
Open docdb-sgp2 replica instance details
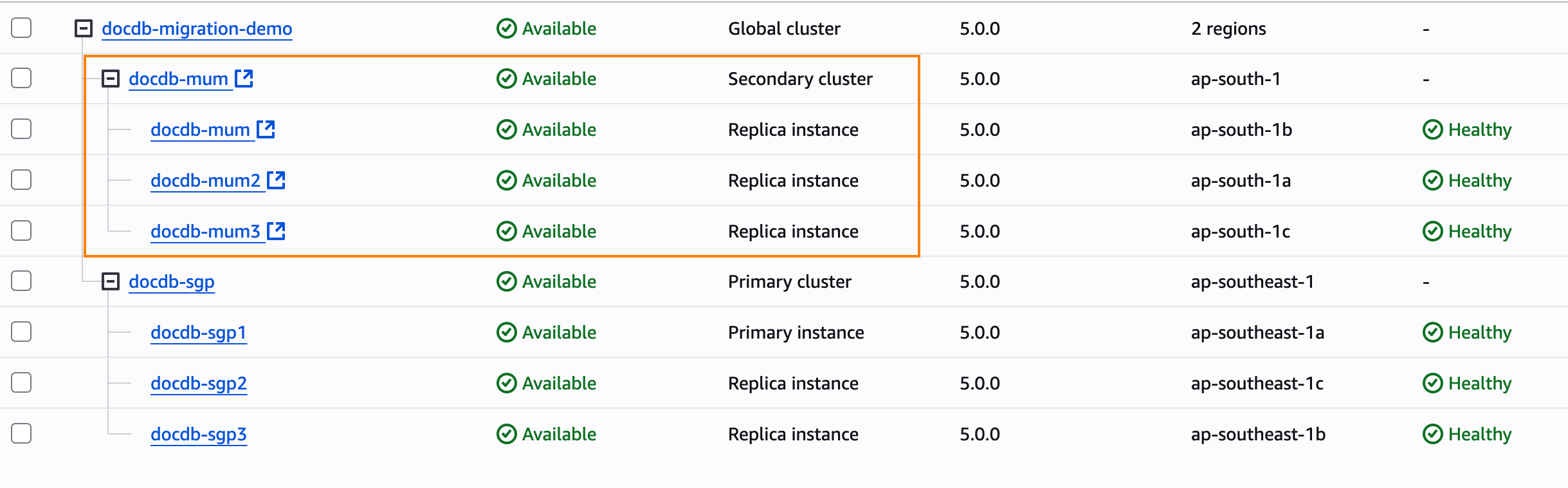coord(198,383)
